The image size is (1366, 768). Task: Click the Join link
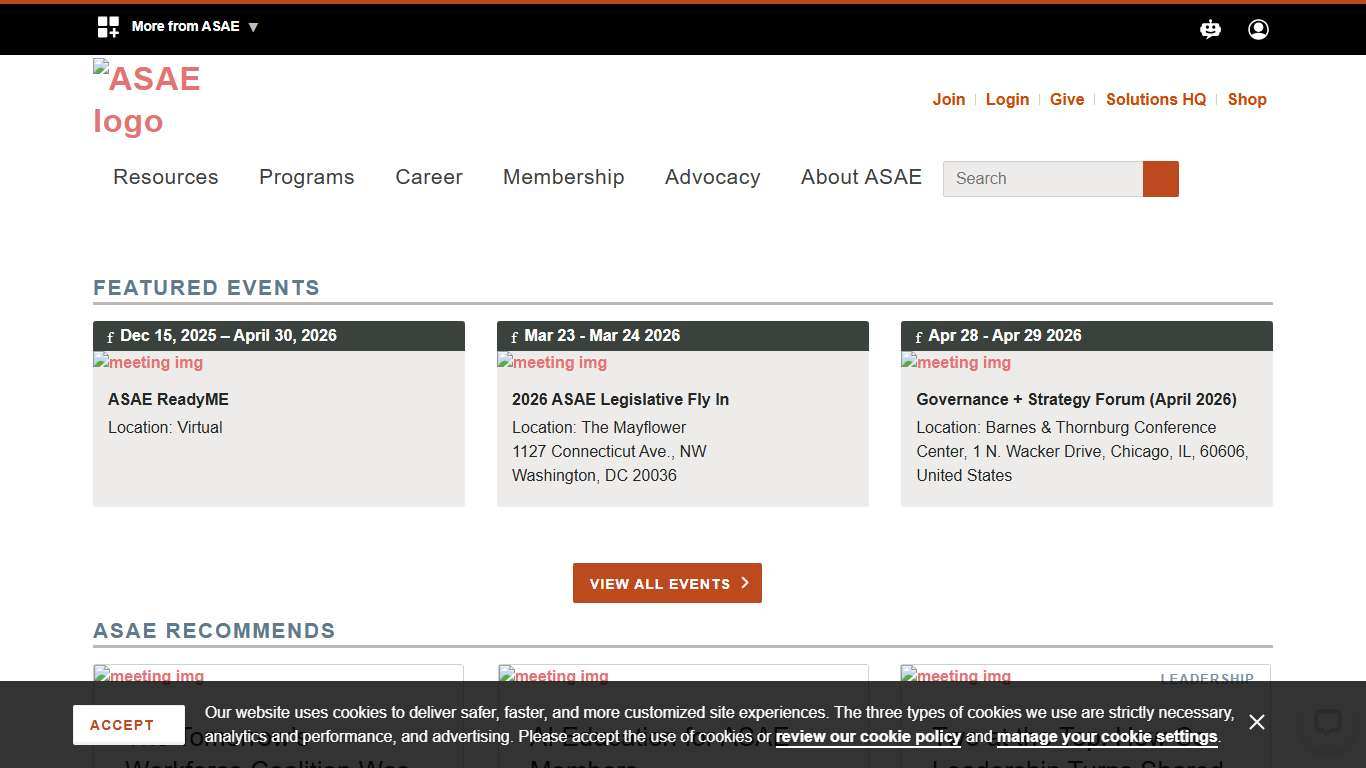[x=948, y=99]
